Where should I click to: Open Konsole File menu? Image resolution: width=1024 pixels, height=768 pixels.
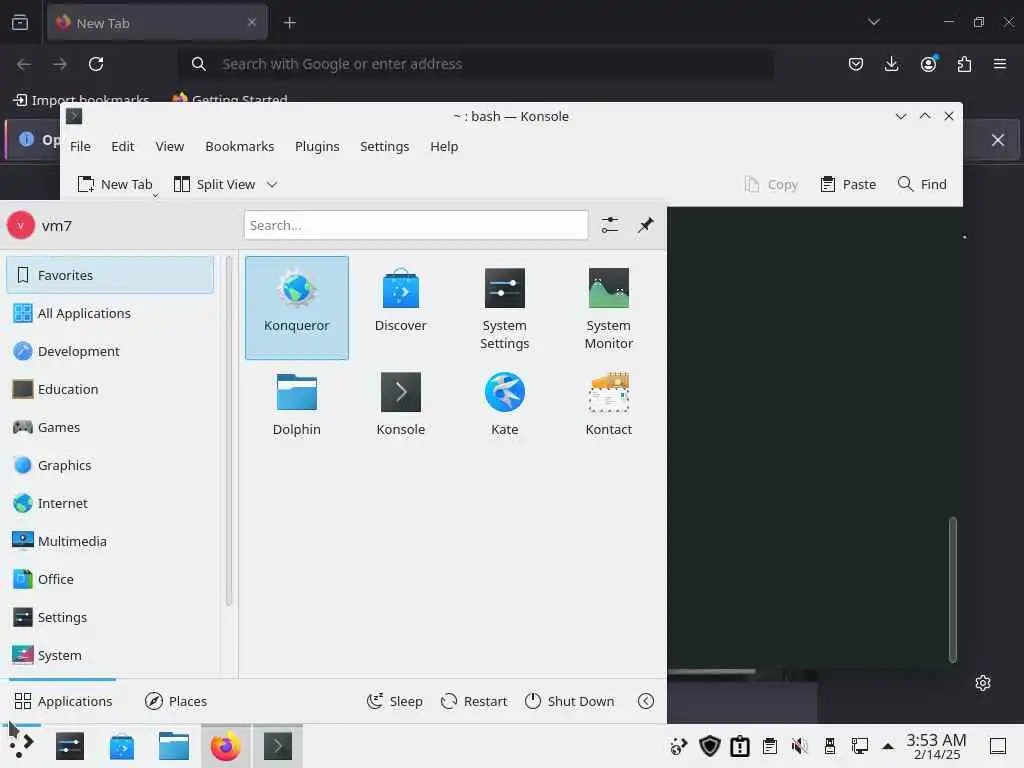80,146
